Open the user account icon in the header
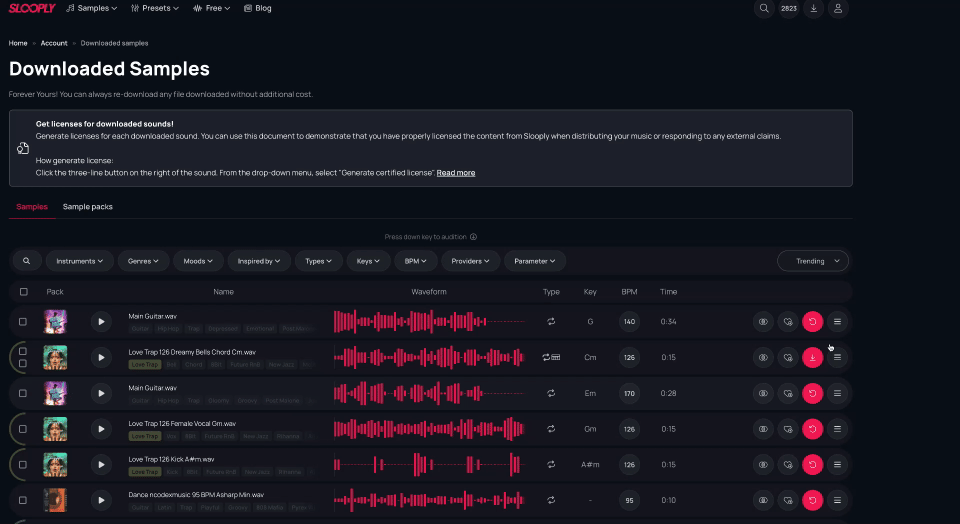The image size is (960, 524). click(838, 9)
